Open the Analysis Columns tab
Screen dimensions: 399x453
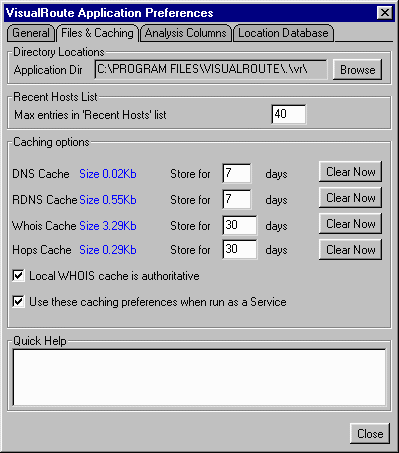tap(186, 33)
